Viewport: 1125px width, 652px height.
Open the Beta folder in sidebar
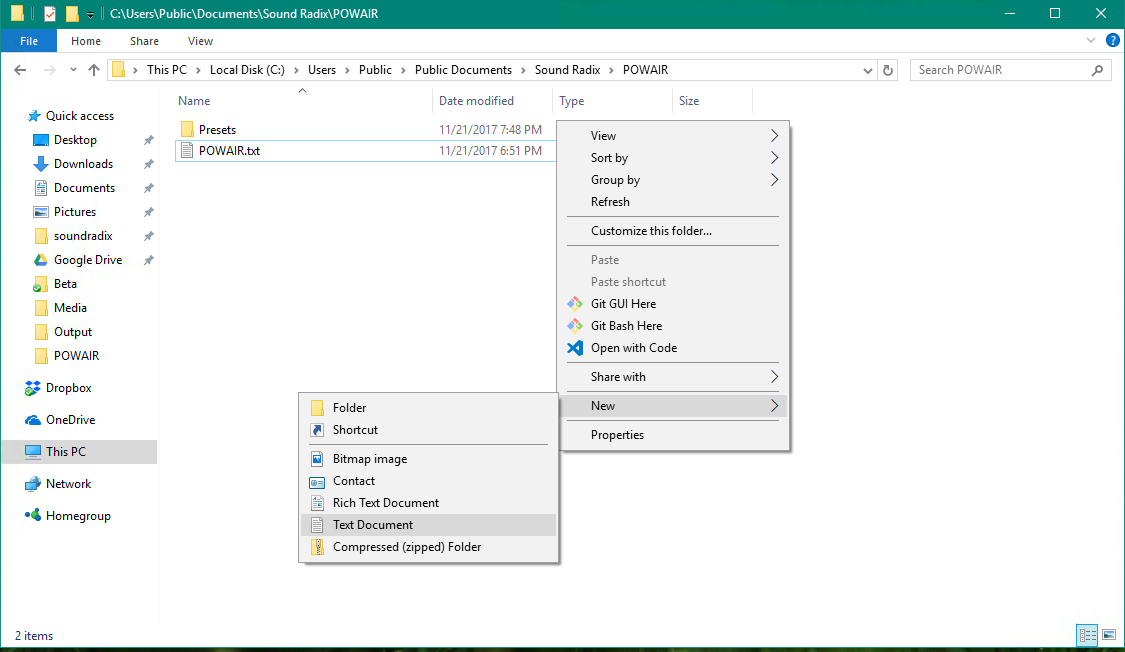tap(65, 284)
